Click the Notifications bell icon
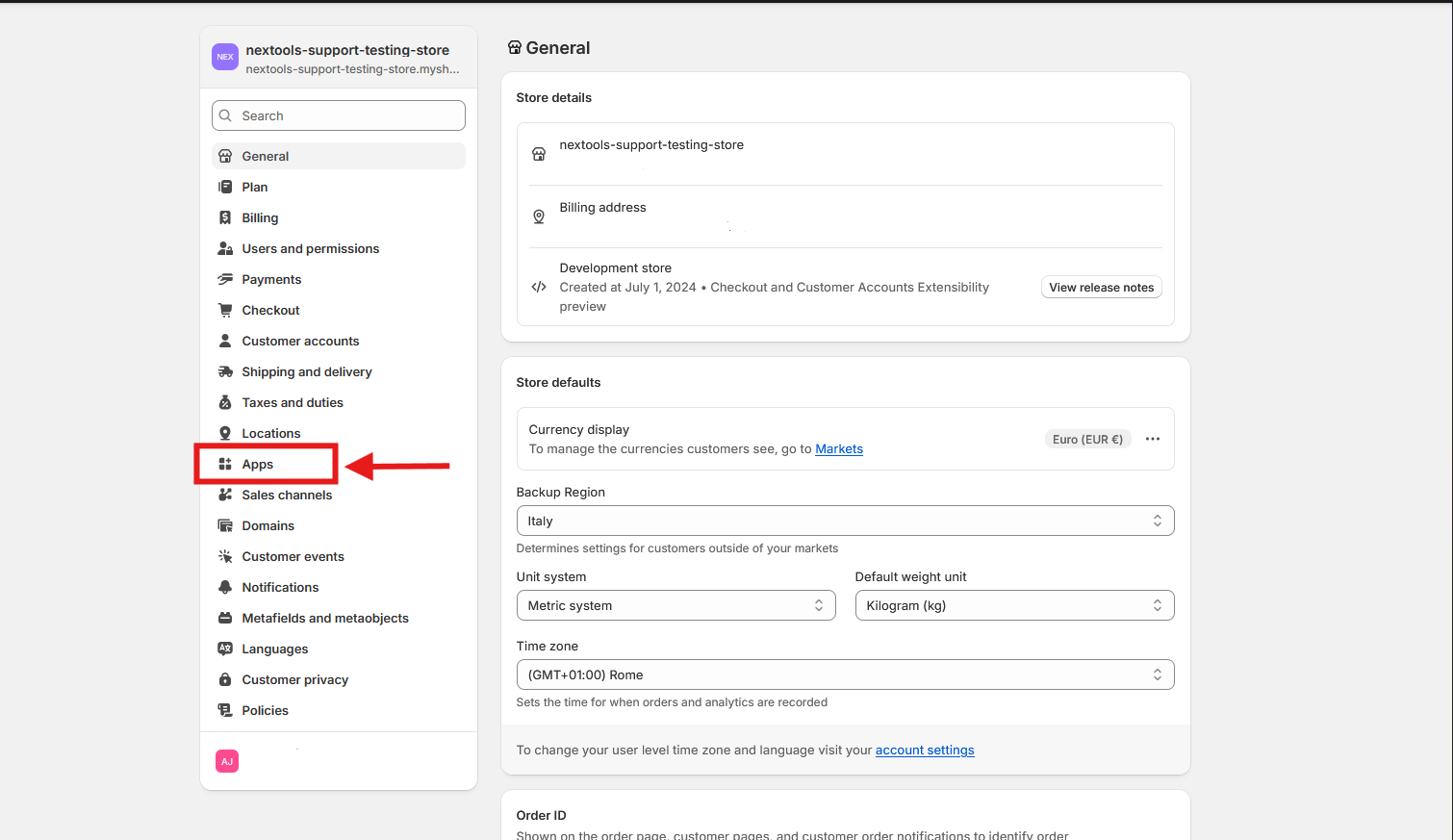Viewport: 1453px width, 840px height. (x=225, y=587)
